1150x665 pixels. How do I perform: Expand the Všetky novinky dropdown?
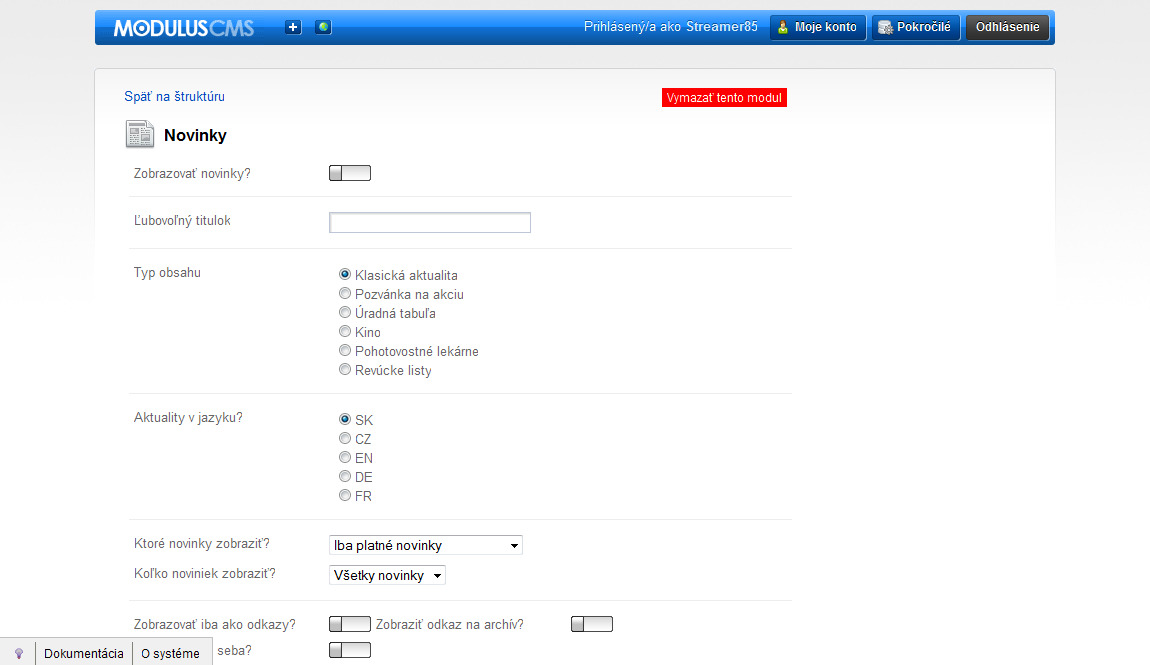387,575
